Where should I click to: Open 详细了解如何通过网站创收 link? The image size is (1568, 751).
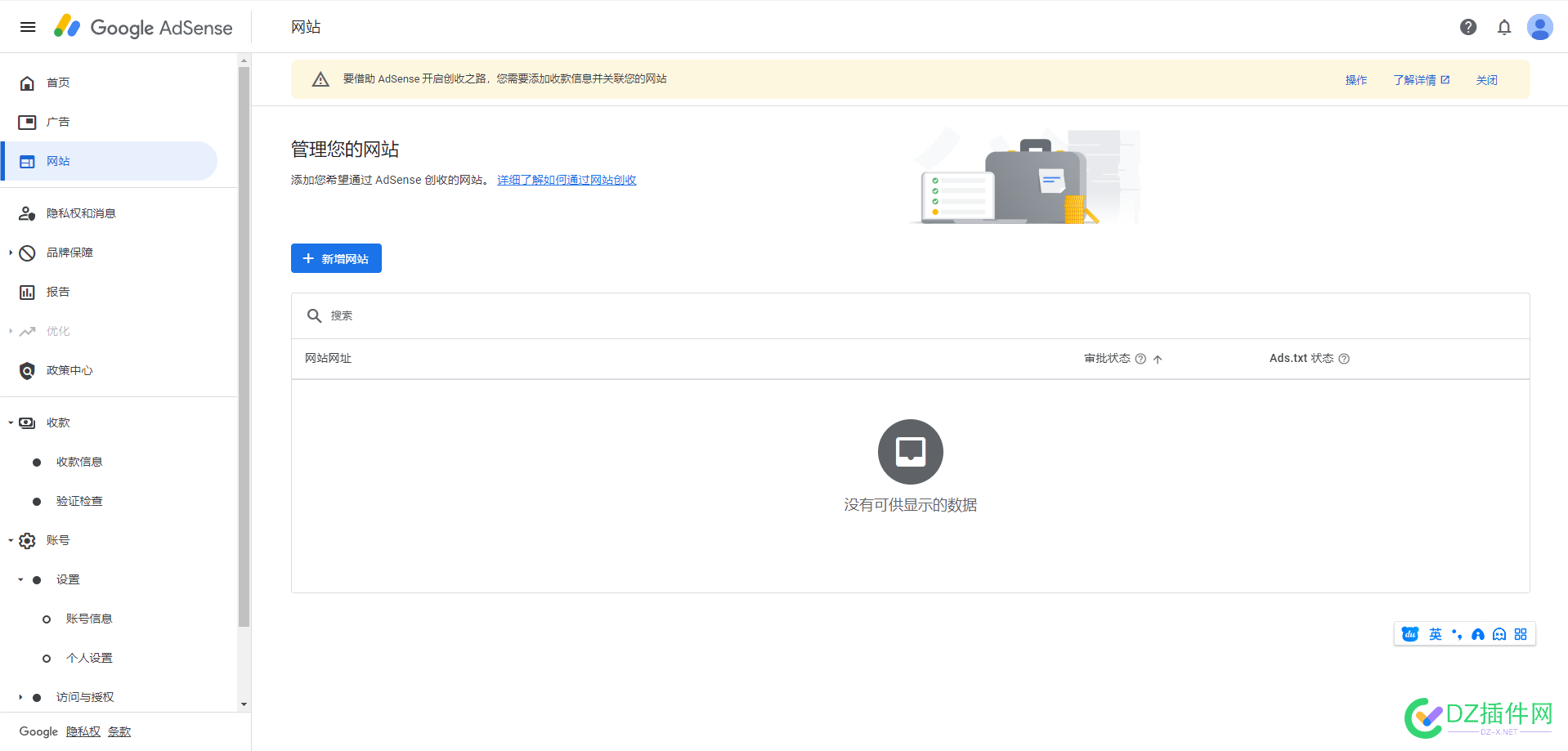pos(567,180)
